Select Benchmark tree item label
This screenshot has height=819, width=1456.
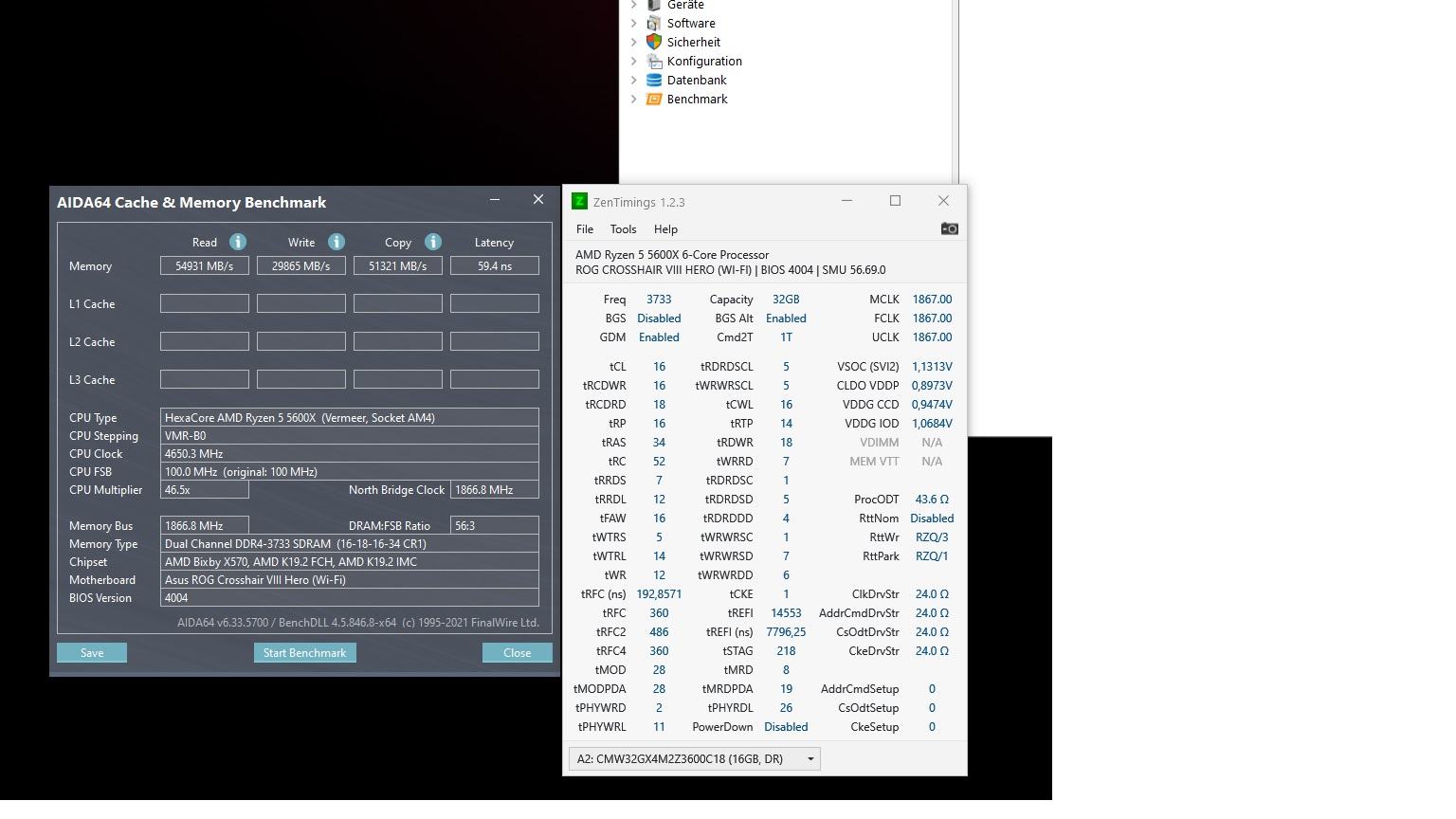coord(698,99)
